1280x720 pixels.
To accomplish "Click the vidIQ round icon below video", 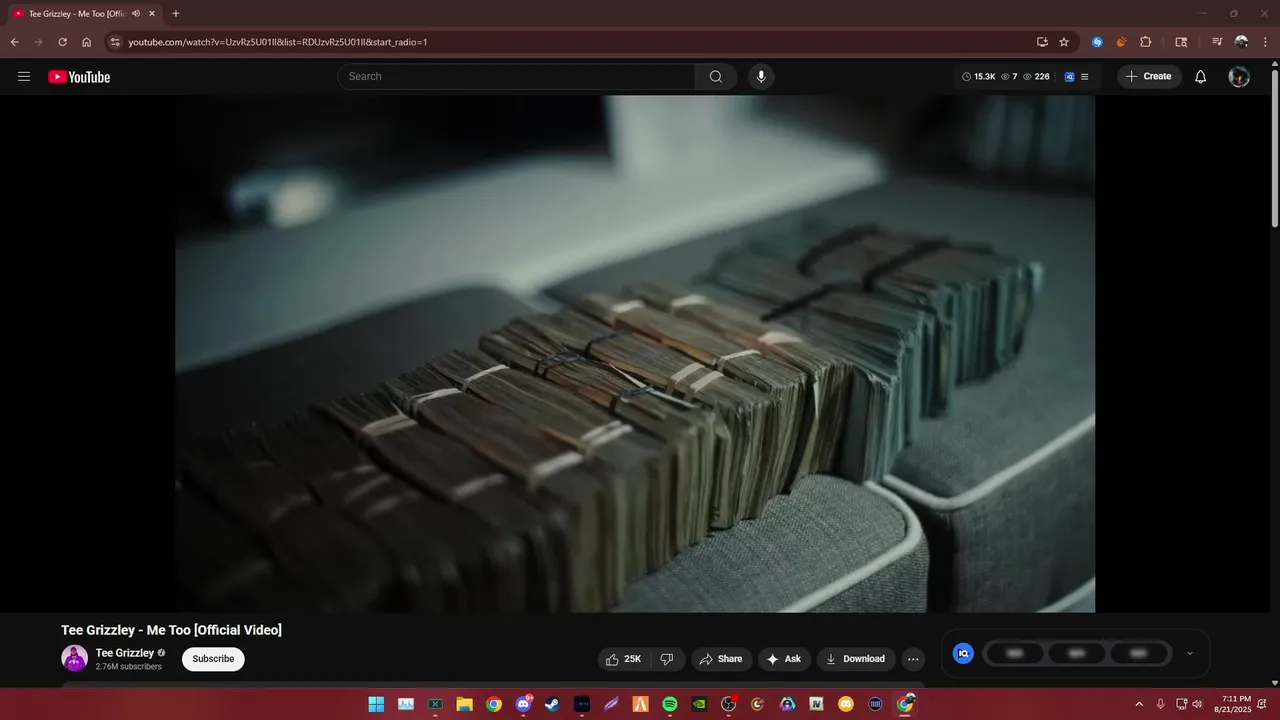I will point(963,653).
